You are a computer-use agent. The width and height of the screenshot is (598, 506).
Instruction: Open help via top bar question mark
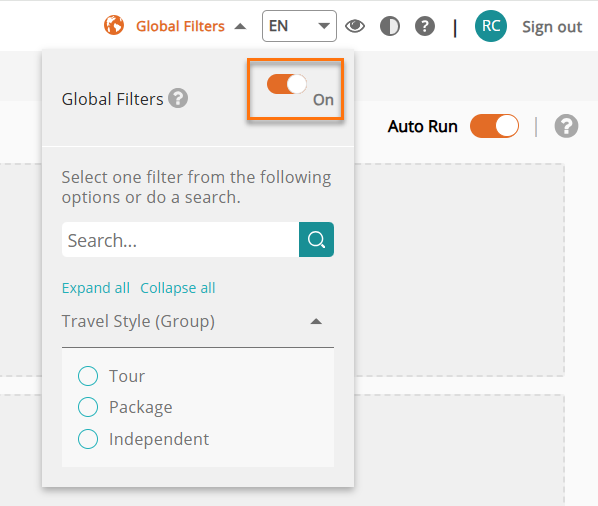(425, 26)
